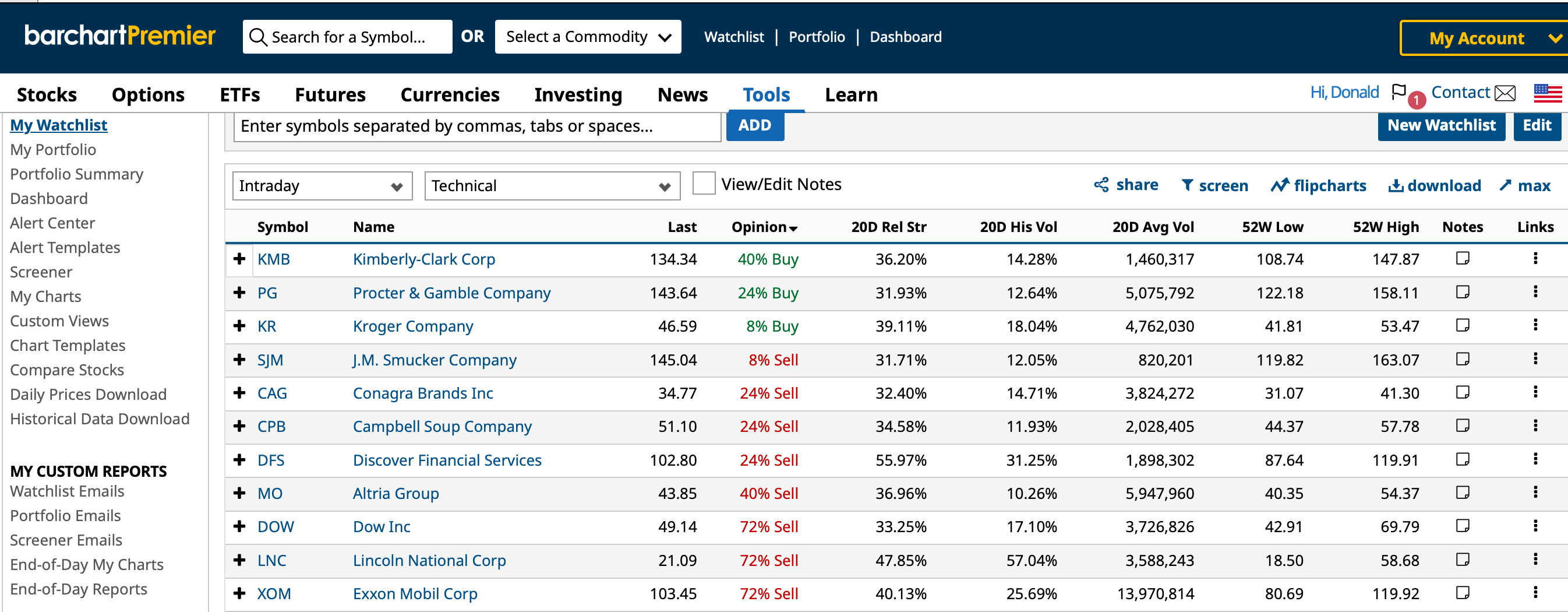Open the note icon for DFS row

(1463, 460)
